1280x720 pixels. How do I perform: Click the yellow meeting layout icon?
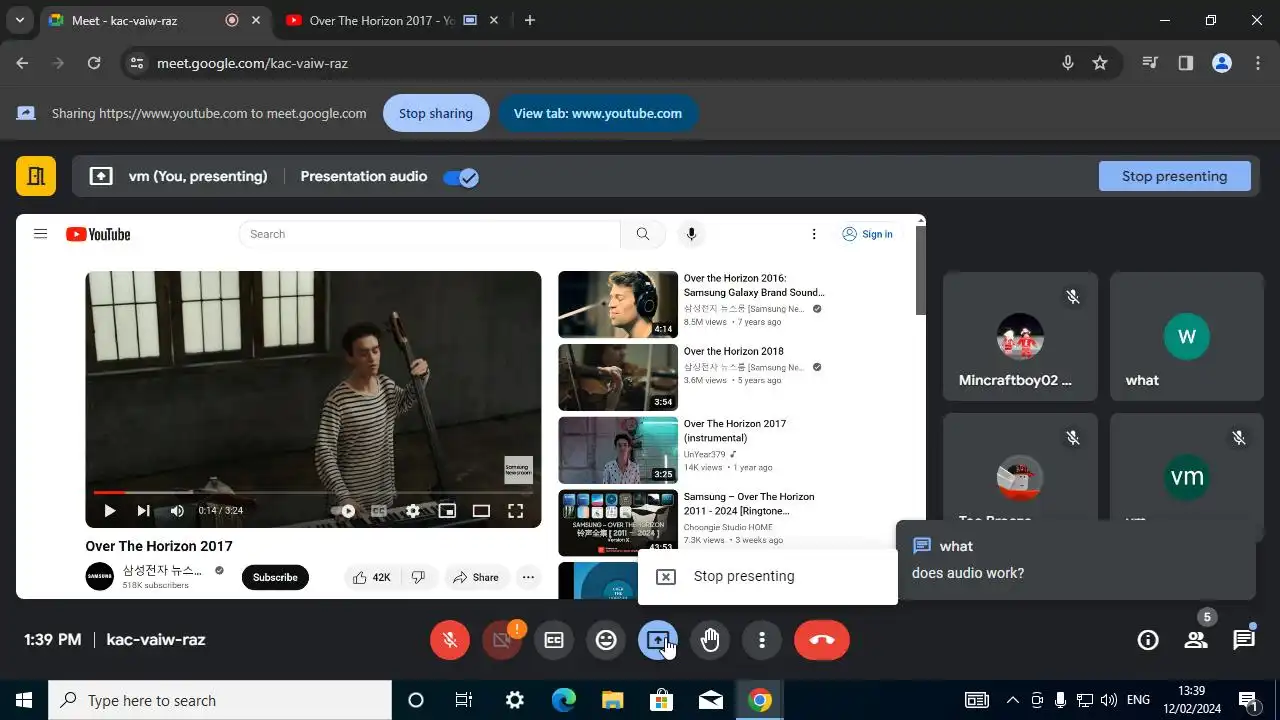click(36, 176)
